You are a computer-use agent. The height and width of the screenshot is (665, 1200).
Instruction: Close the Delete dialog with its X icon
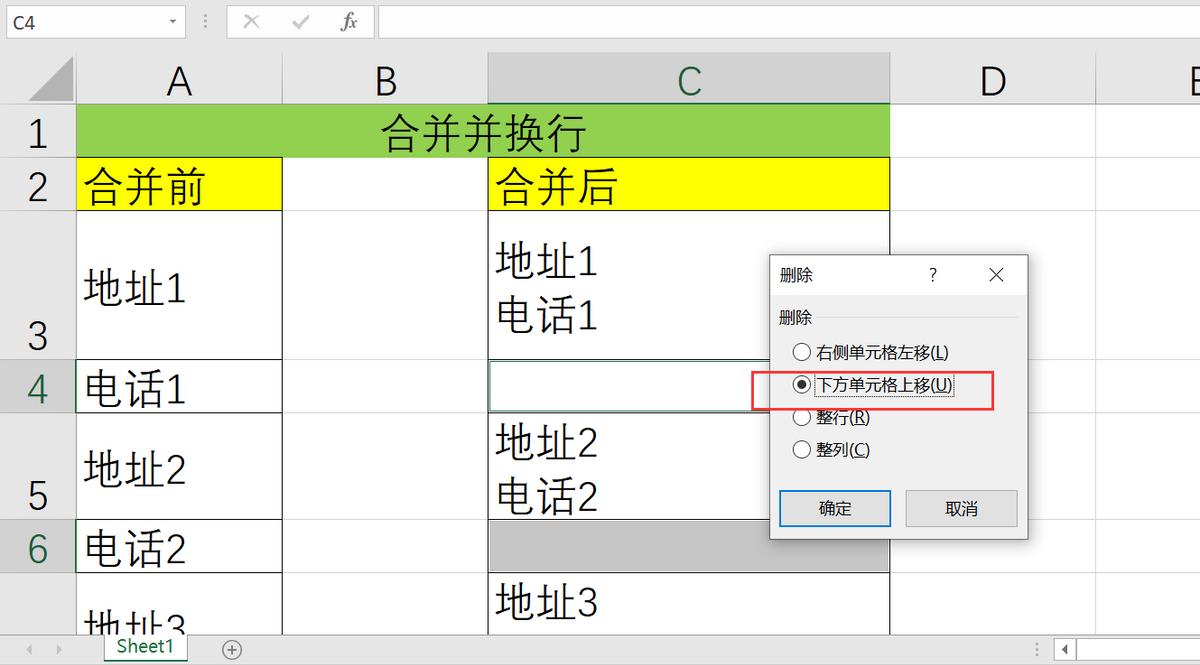tap(996, 275)
